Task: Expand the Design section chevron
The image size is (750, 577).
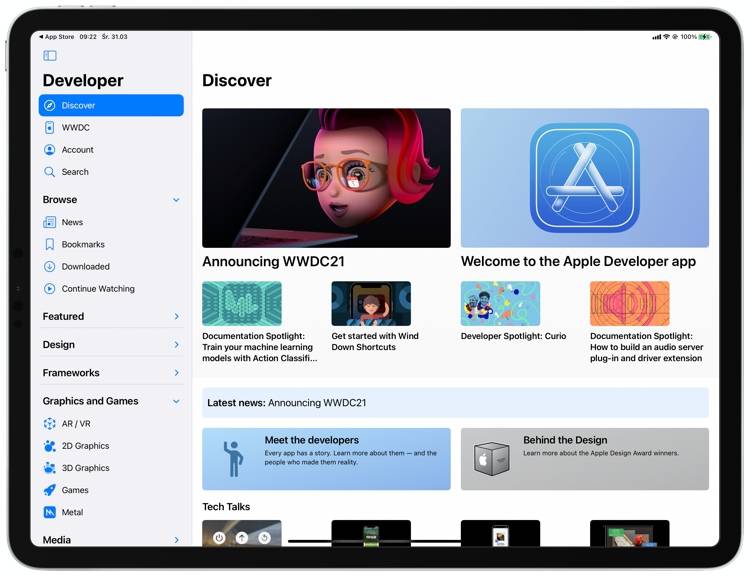Action: [x=176, y=345]
